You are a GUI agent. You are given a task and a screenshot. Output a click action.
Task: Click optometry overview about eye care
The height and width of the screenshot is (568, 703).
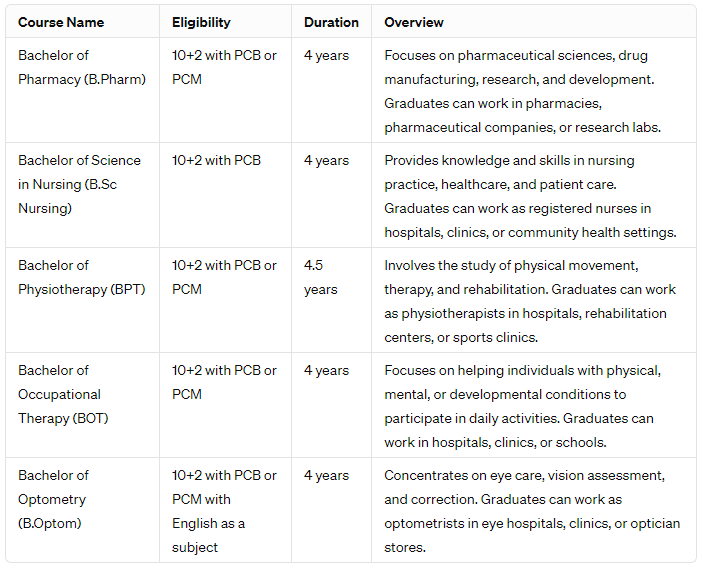point(530,511)
